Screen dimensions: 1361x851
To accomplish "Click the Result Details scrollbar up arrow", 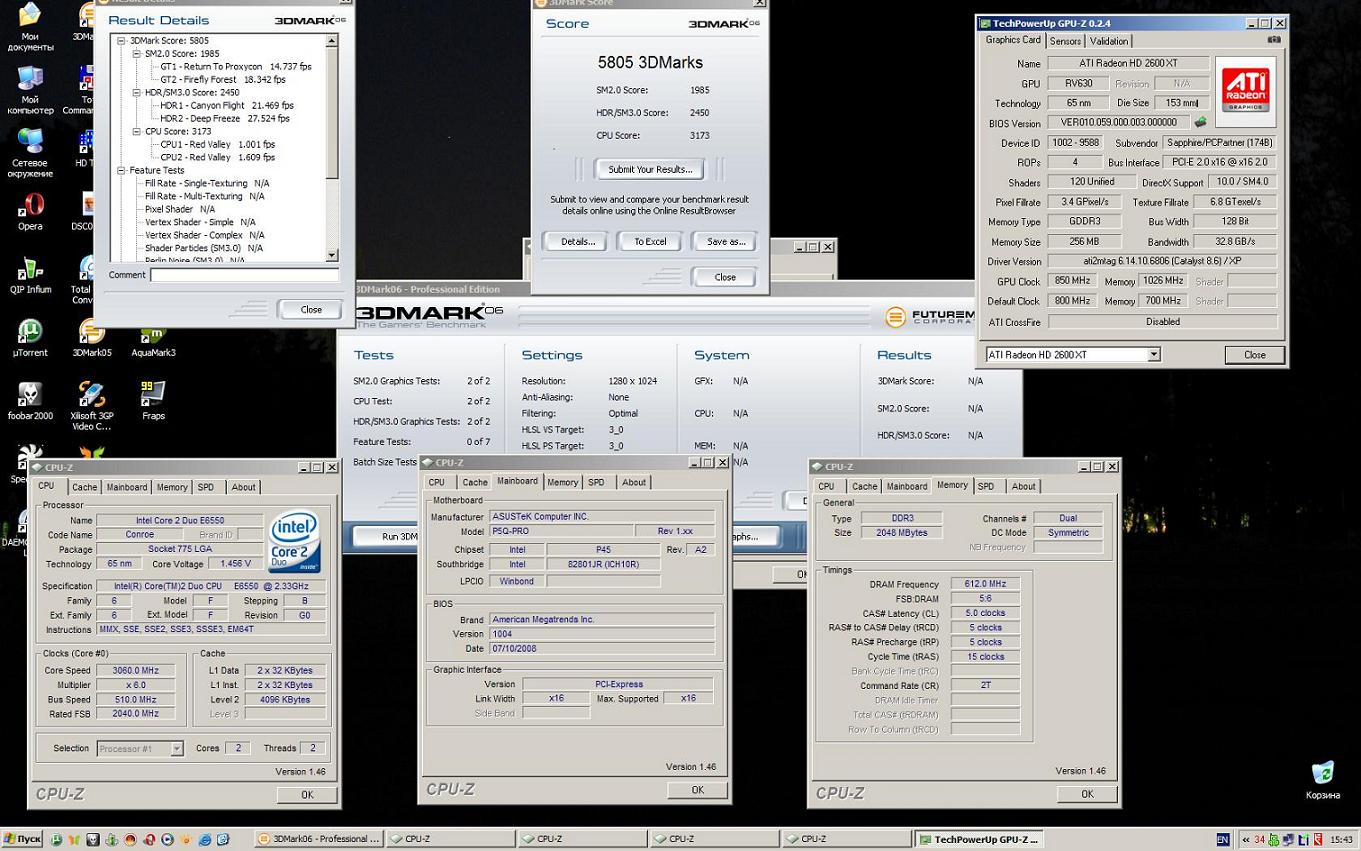I will pyautogui.click(x=332, y=41).
